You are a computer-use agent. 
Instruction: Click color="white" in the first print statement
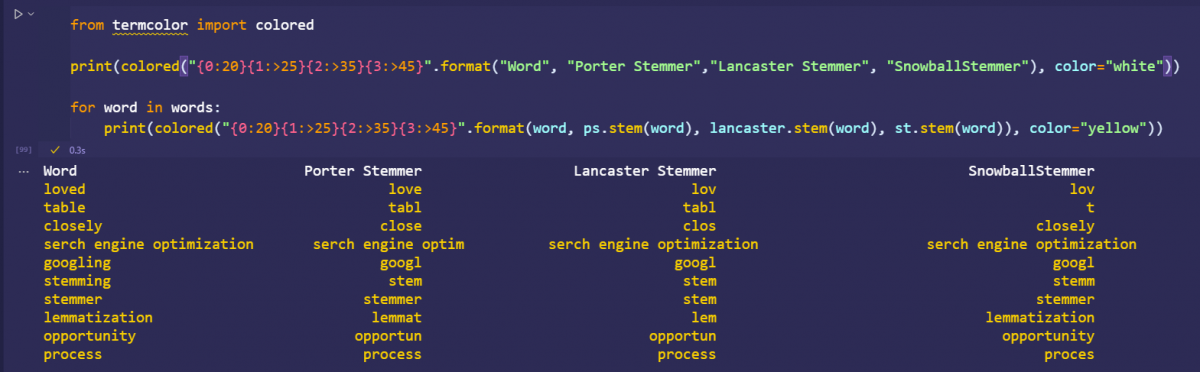(x=1111, y=66)
